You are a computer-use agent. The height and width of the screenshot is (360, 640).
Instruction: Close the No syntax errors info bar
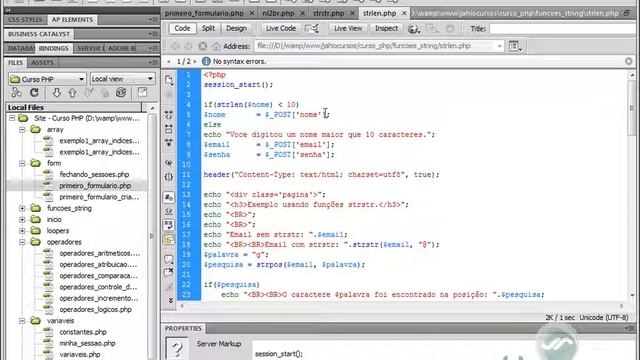point(629,61)
